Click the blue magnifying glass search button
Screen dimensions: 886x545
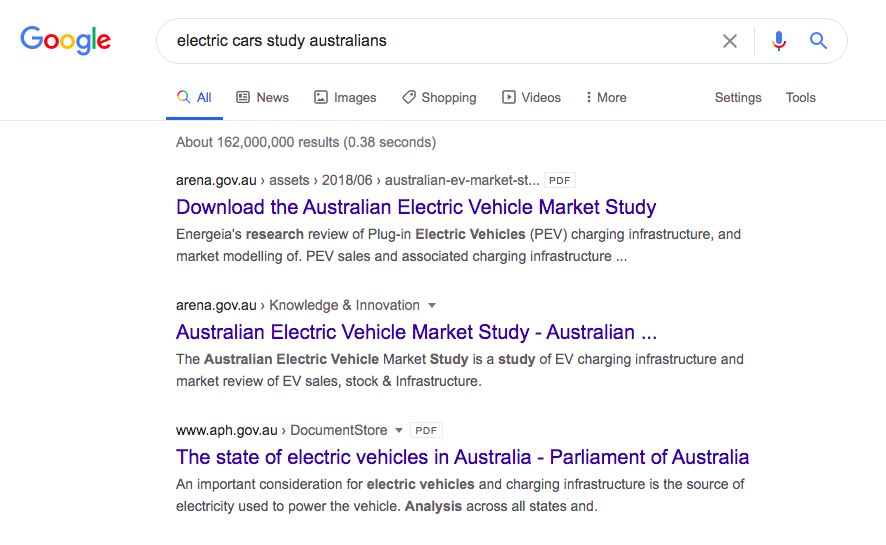818,41
